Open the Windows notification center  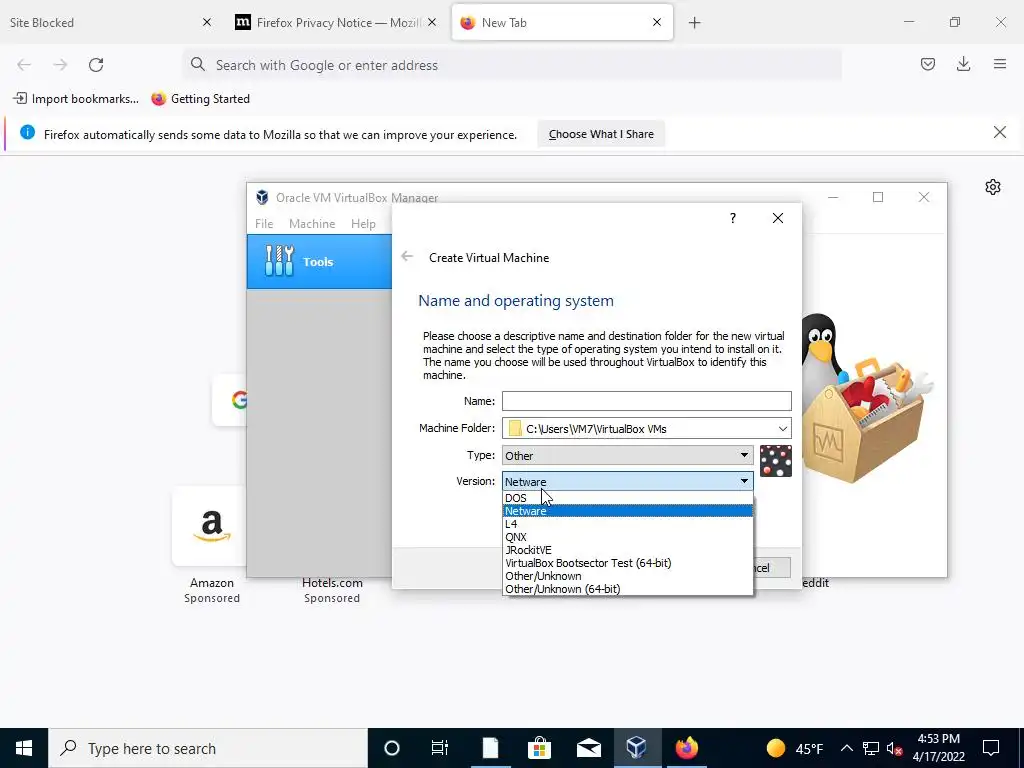click(991, 748)
